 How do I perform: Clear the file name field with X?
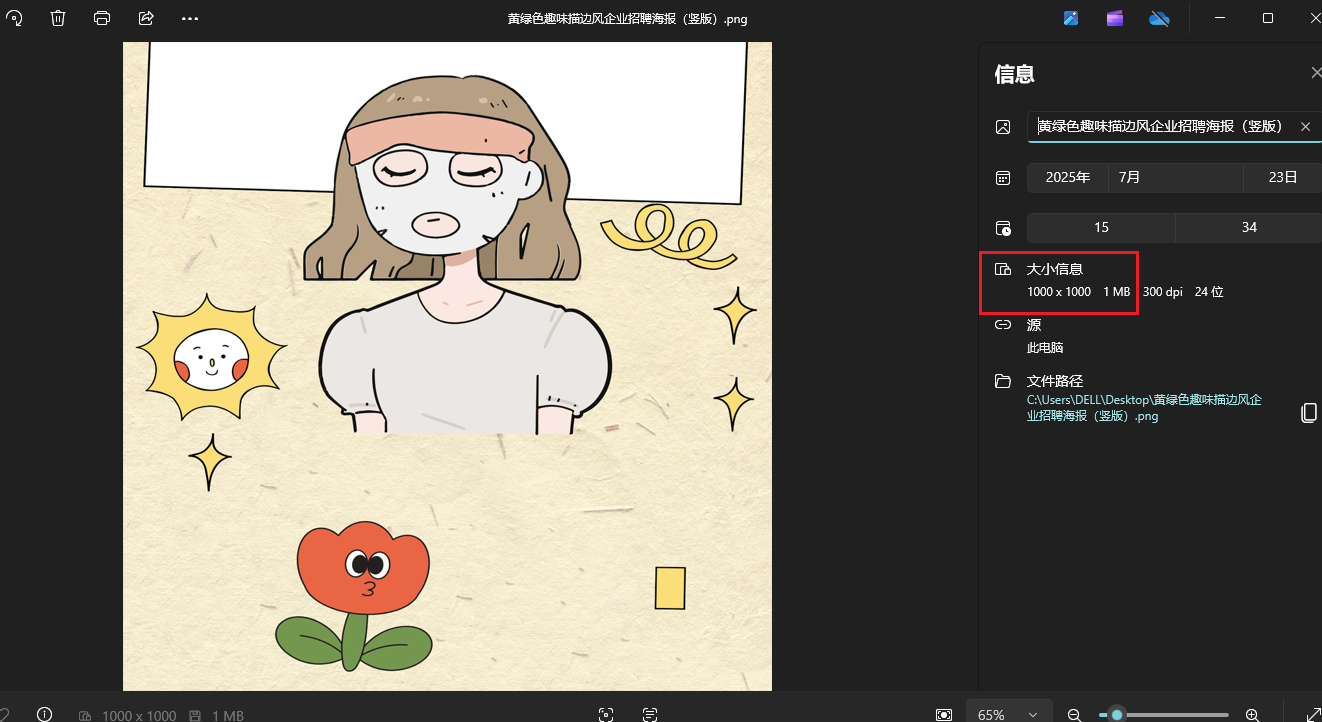click(1305, 127)
